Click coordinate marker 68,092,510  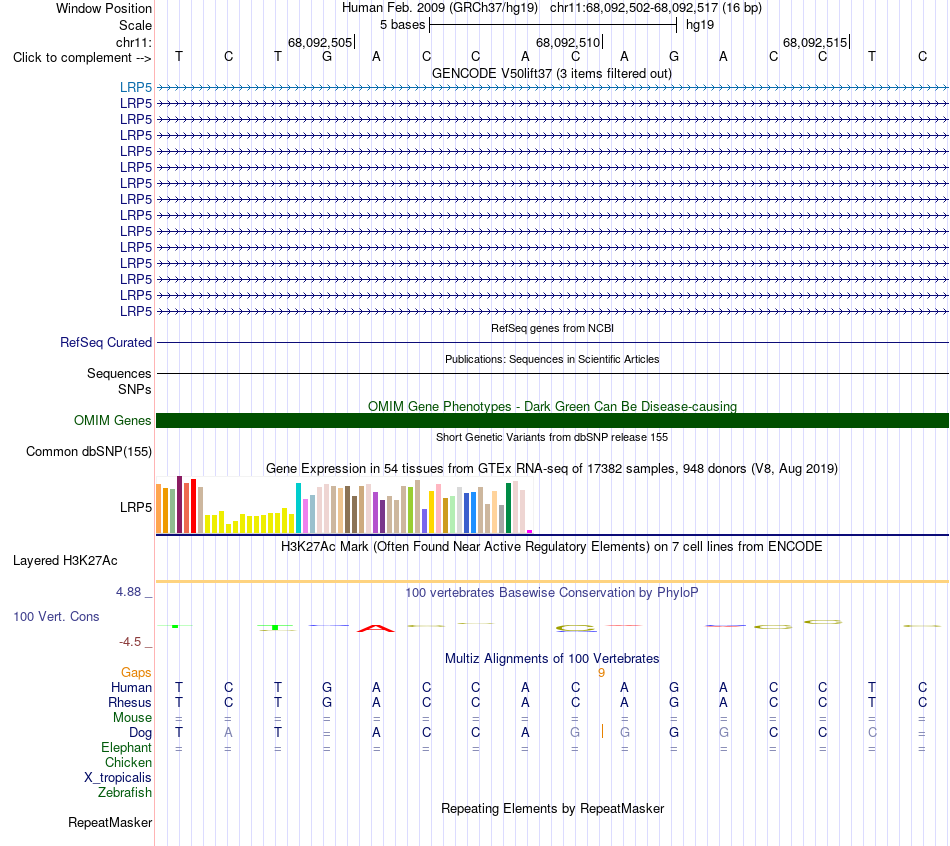pos(568,42)
